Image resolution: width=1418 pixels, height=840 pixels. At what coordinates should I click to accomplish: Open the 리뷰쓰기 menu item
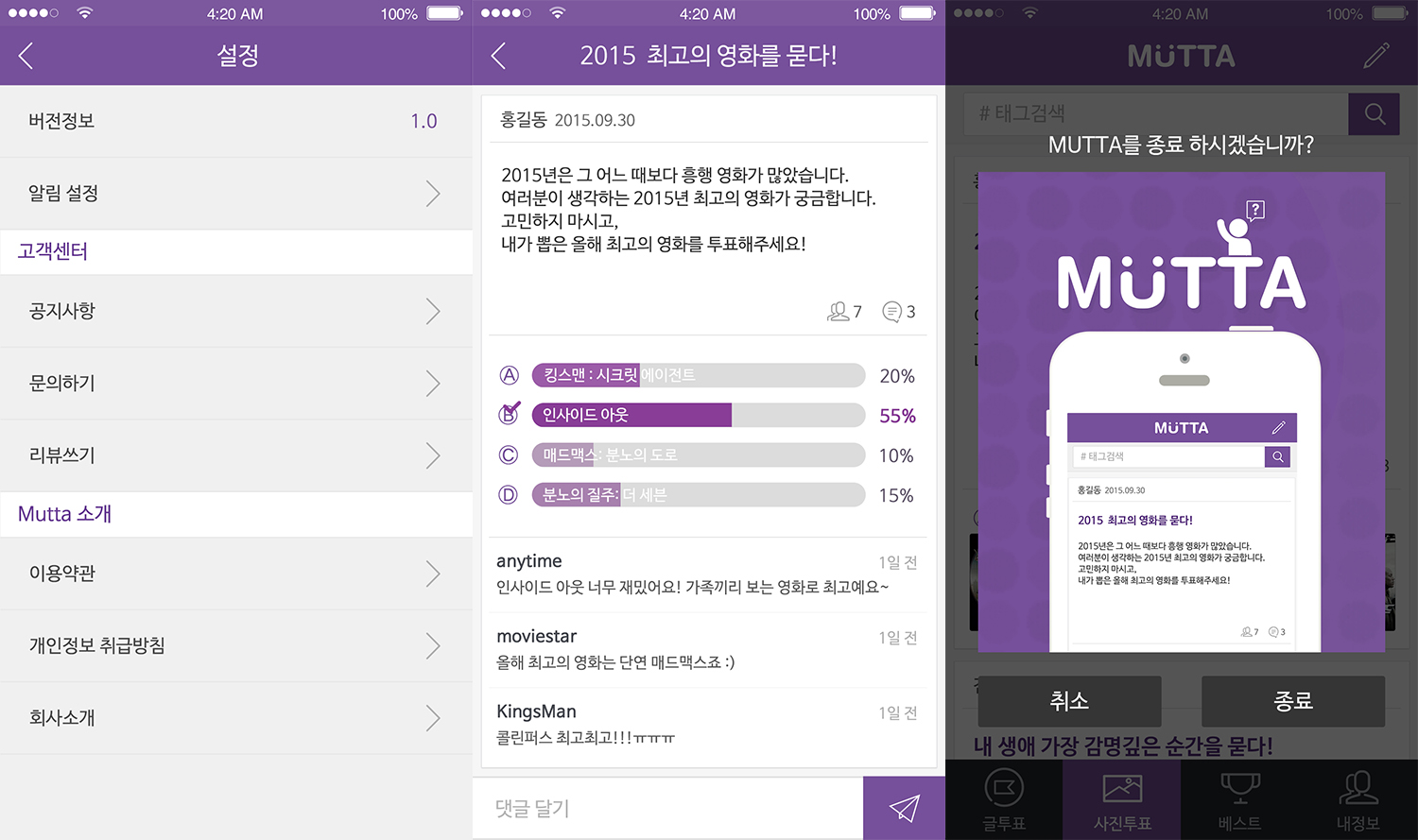[x=236, y=455]
